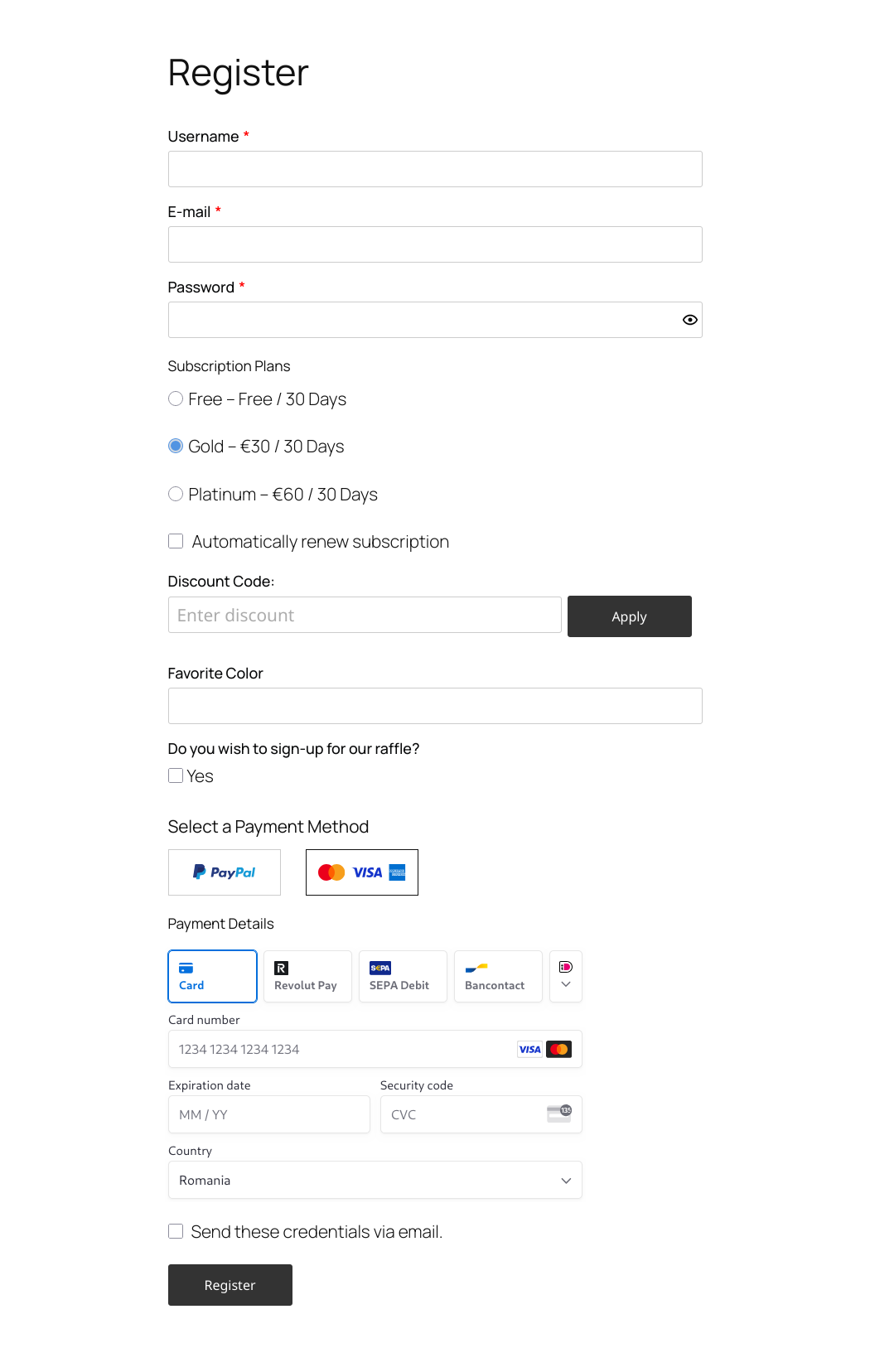
Task: Apply the discount code
Action: click(x=630, y=616)
